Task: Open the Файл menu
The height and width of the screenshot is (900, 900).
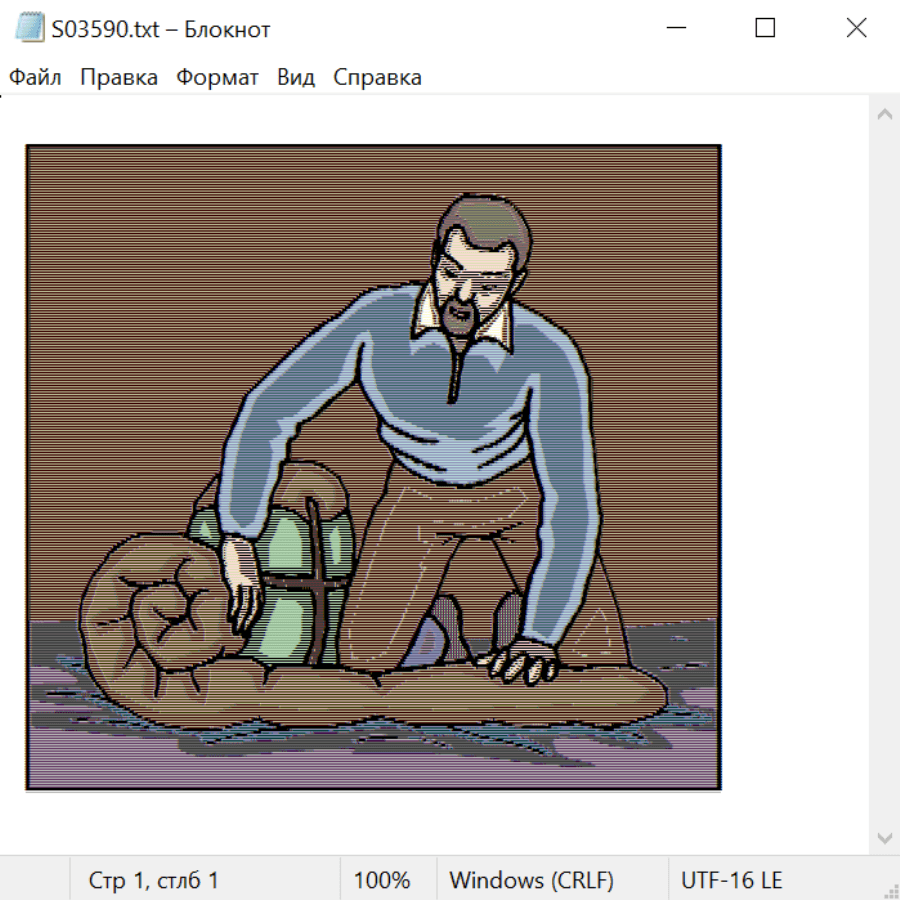Action: point(36,78)
